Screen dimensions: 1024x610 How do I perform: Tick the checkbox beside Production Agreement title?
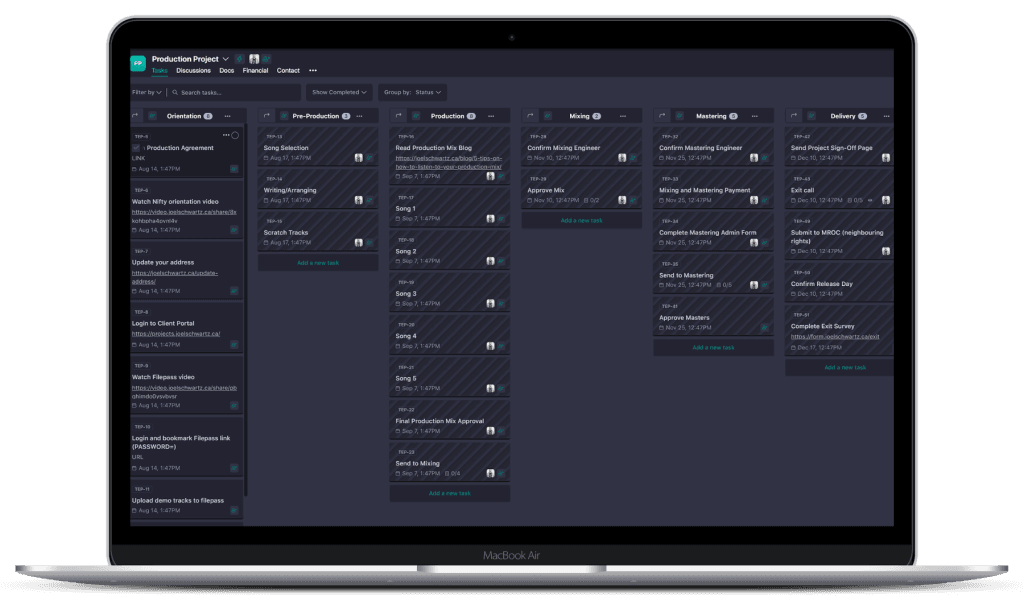tap(137, 147)
